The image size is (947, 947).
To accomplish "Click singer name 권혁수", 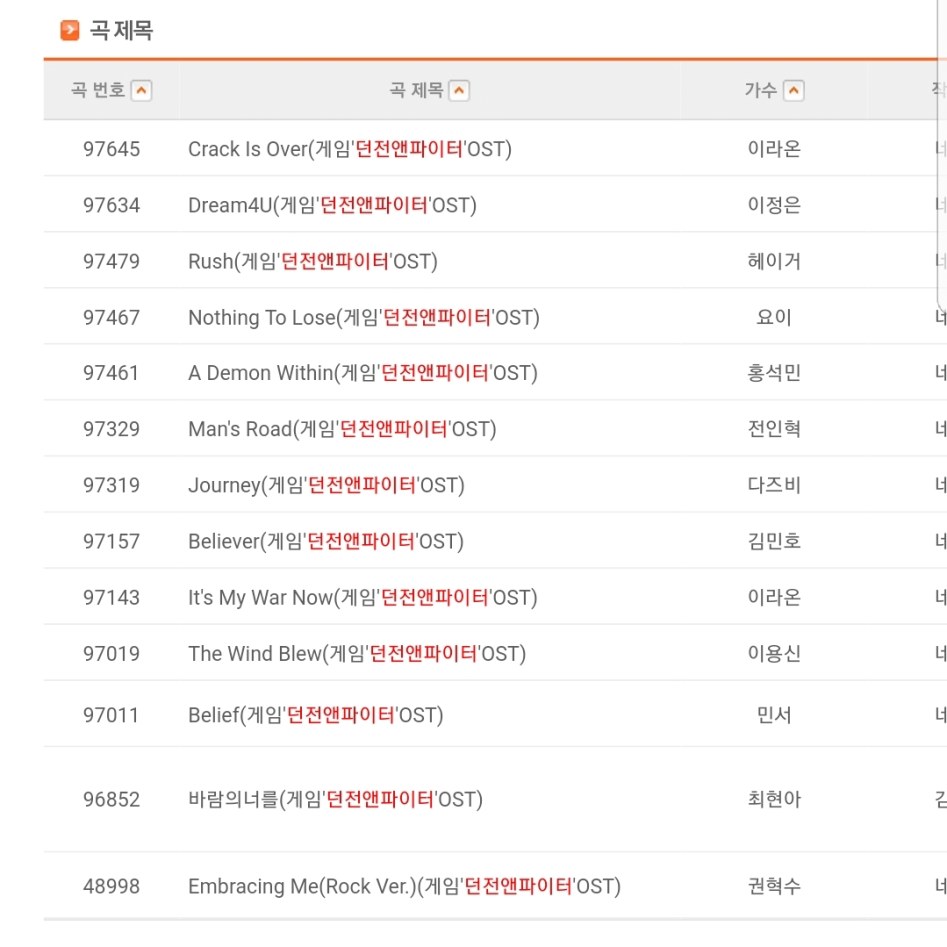I will (x=774, y=887).
